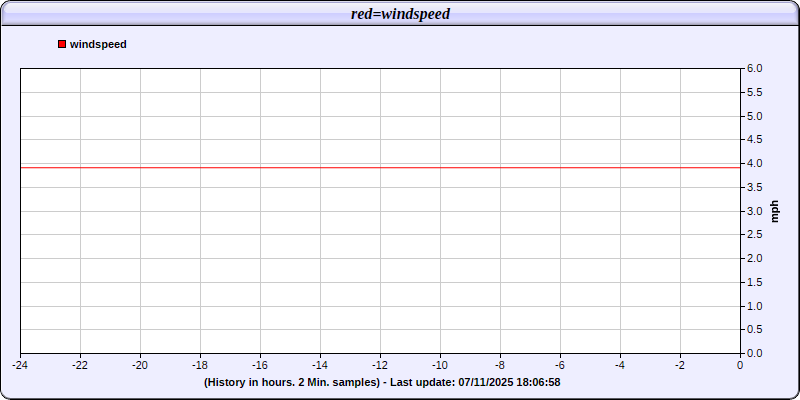Click the -24 hour x-axis label

click(x=20, y=366)
